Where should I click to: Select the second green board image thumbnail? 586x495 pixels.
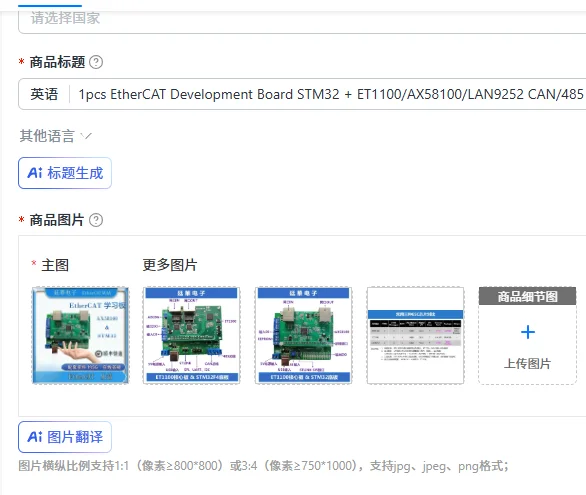pyautogui.click(x=303, y=335)
